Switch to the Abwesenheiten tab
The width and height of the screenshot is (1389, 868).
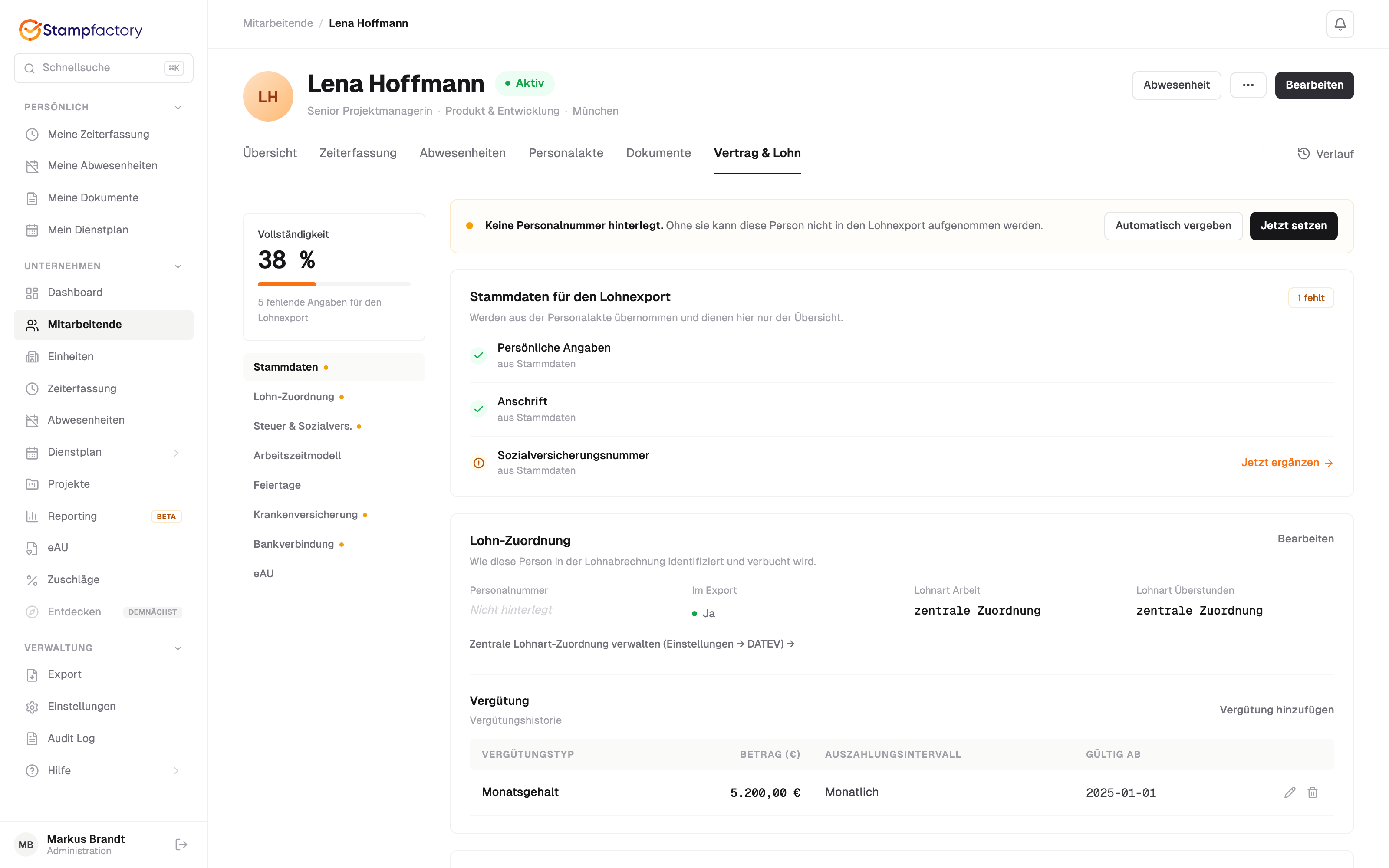[x=462, y=153]
